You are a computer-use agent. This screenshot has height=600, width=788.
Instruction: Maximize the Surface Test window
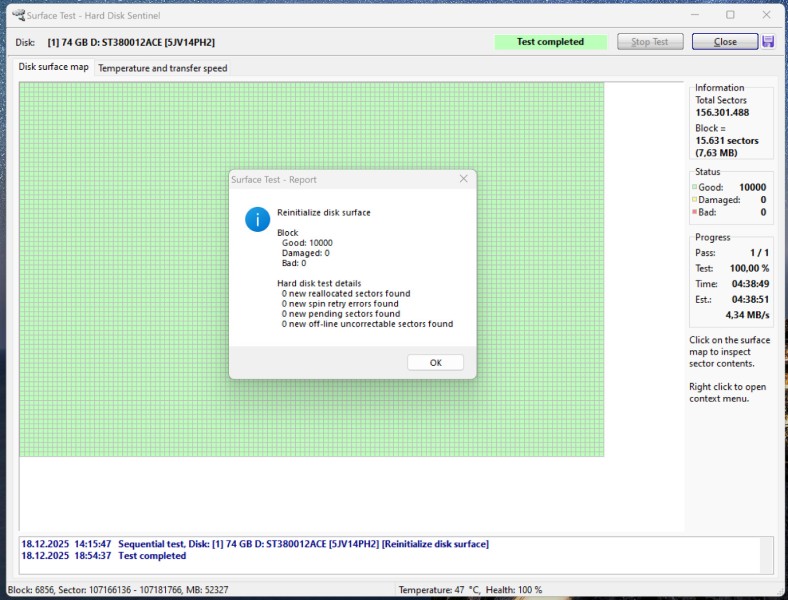(x=730, y=15)
